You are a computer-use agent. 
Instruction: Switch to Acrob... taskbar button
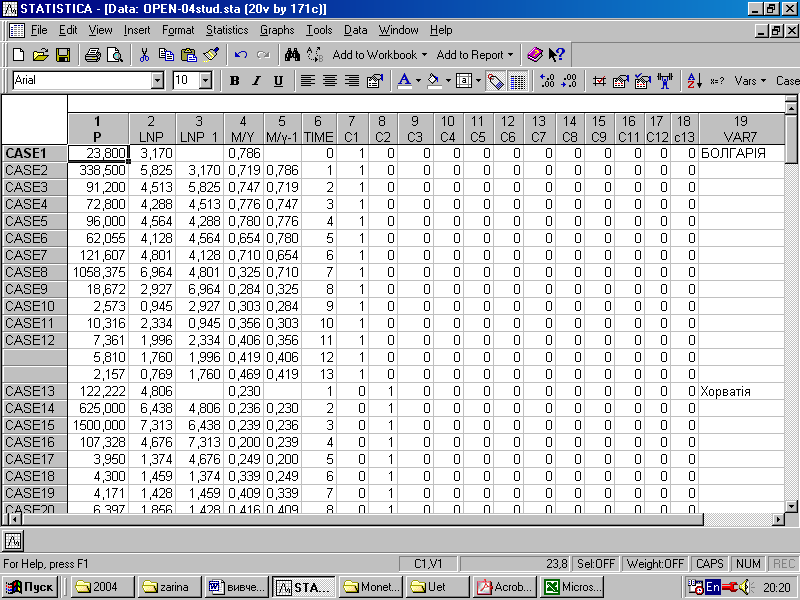click(x=505, y=587)
